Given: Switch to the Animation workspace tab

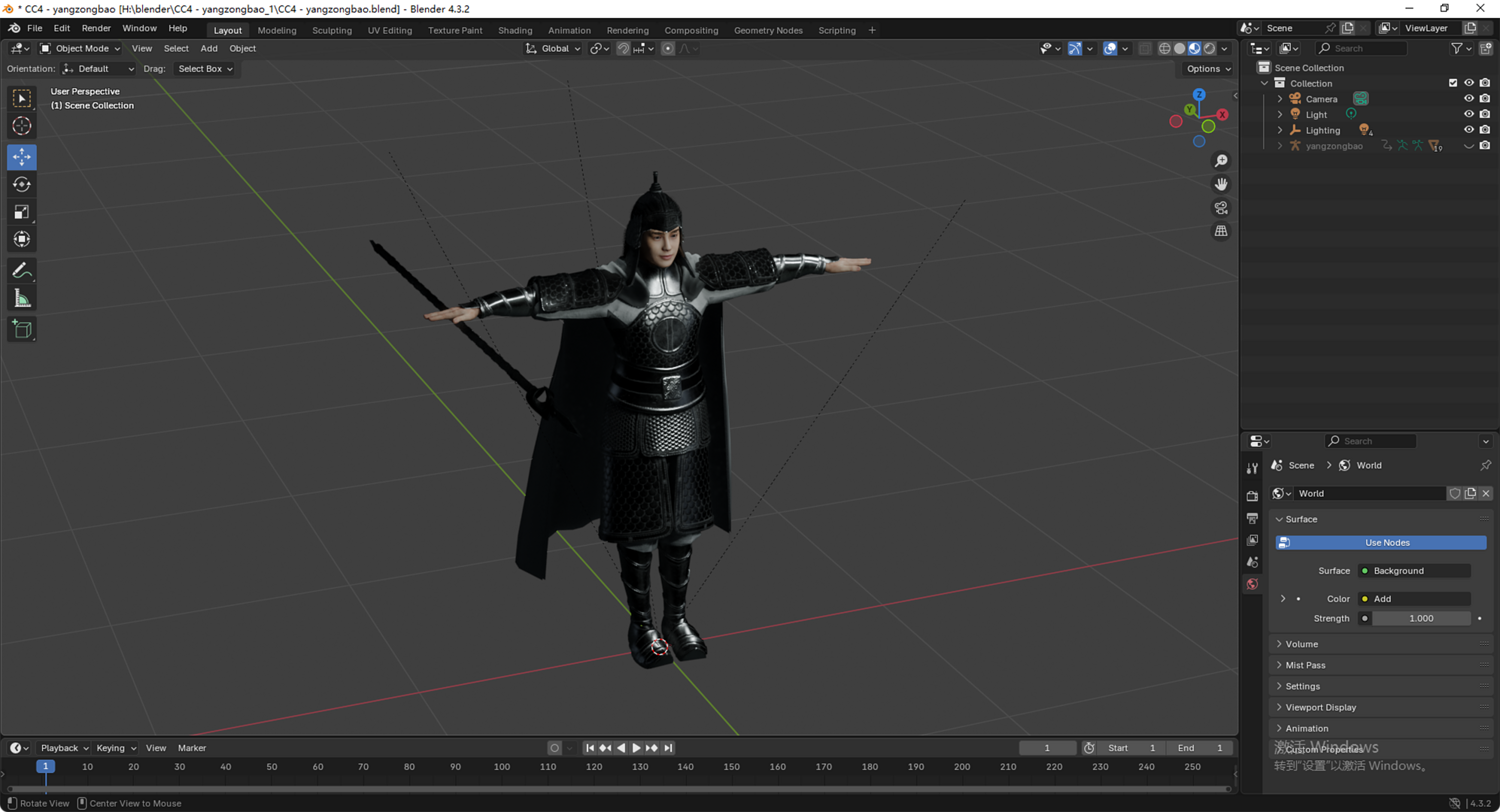Looking at the screenshot, I should 570,30.
